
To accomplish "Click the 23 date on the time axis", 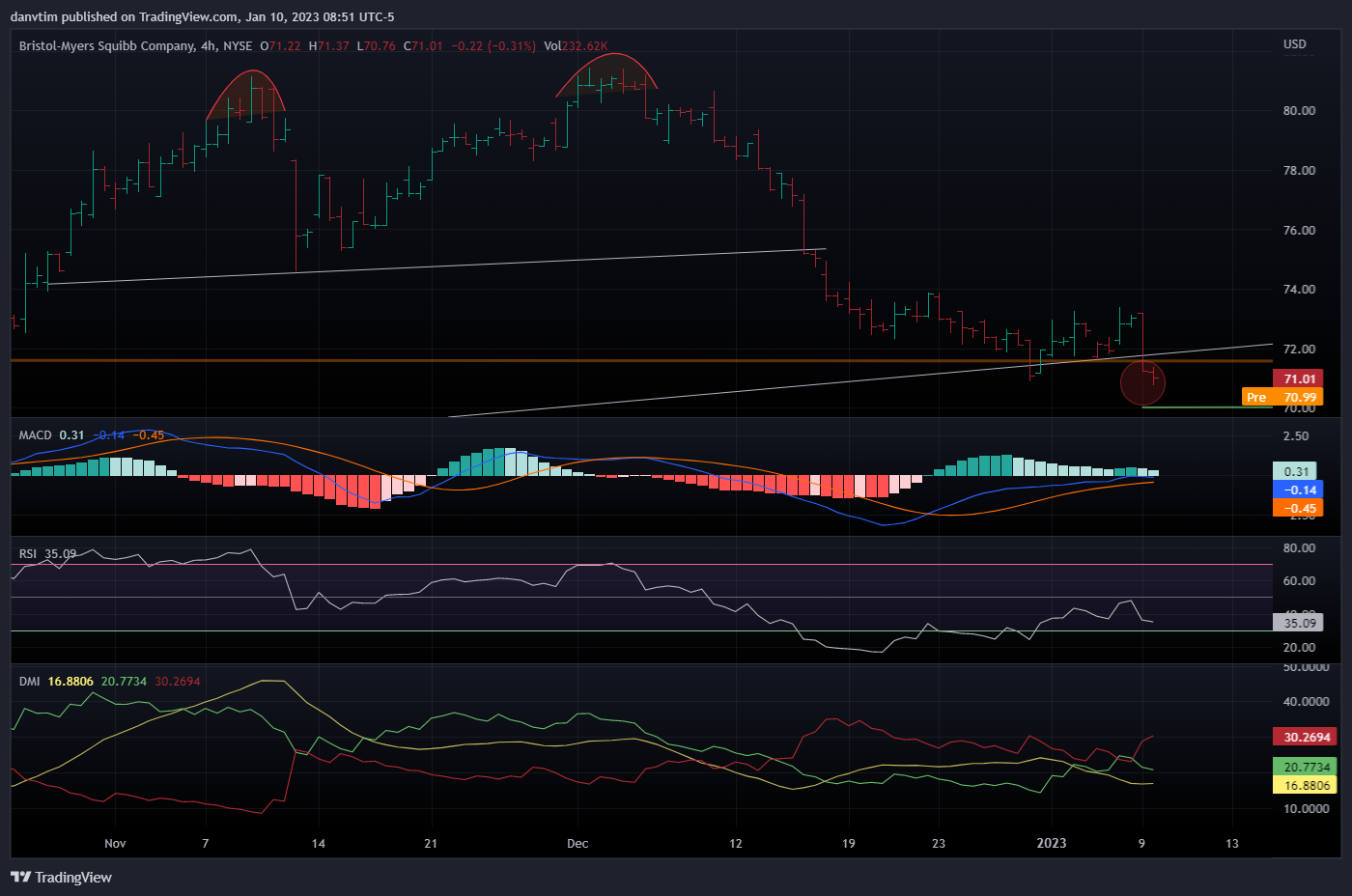I will pyautogui.click(x=939, y=843).
